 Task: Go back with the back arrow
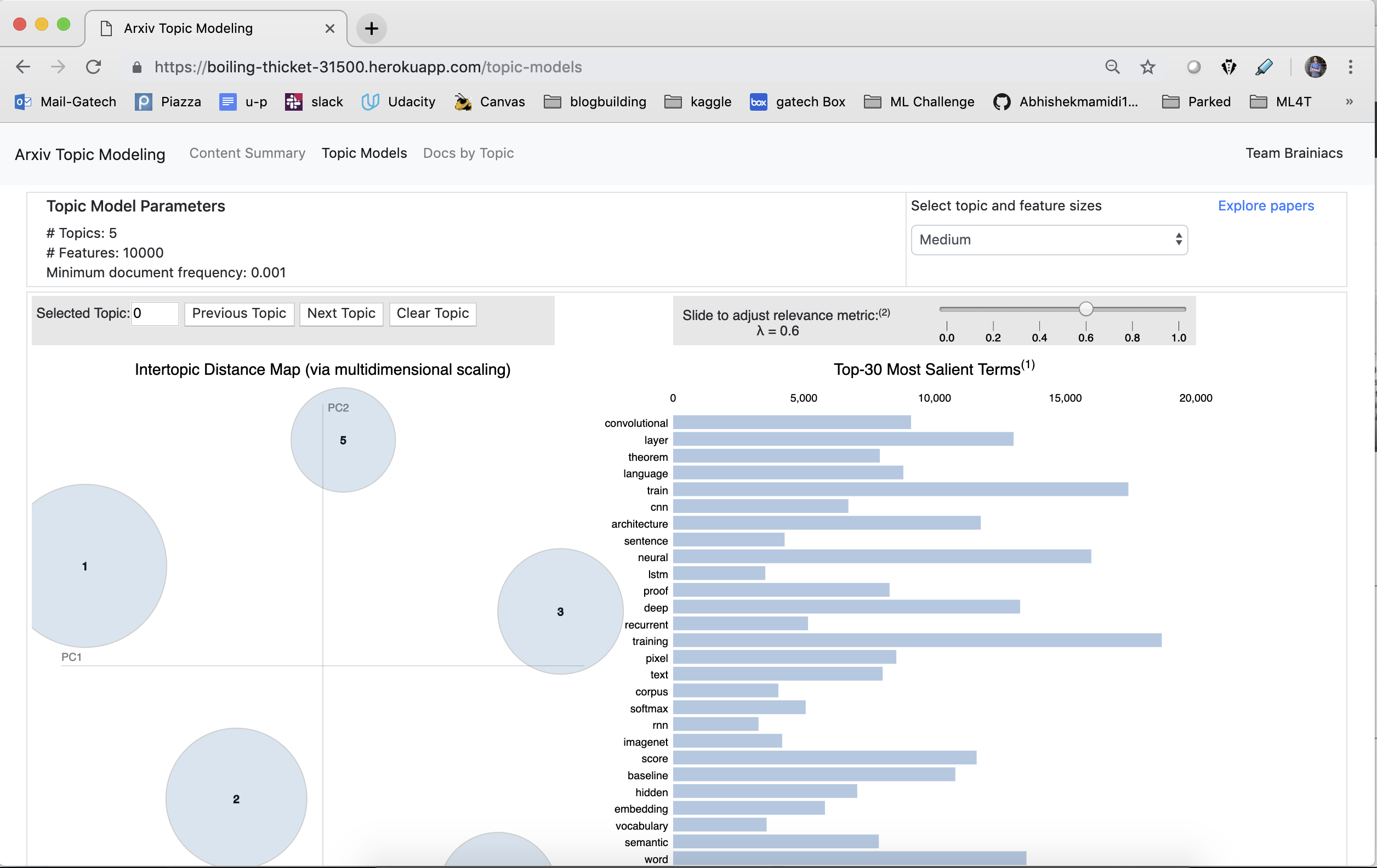click(x=23, y=67)
